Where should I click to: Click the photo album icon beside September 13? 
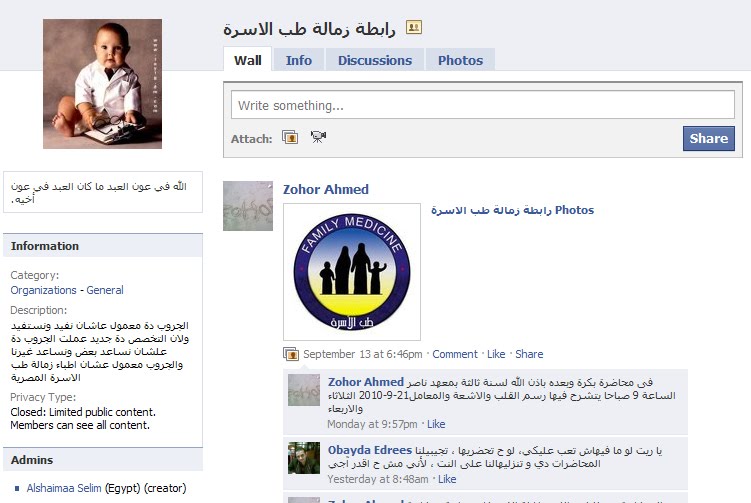click(x=291, y=354)
